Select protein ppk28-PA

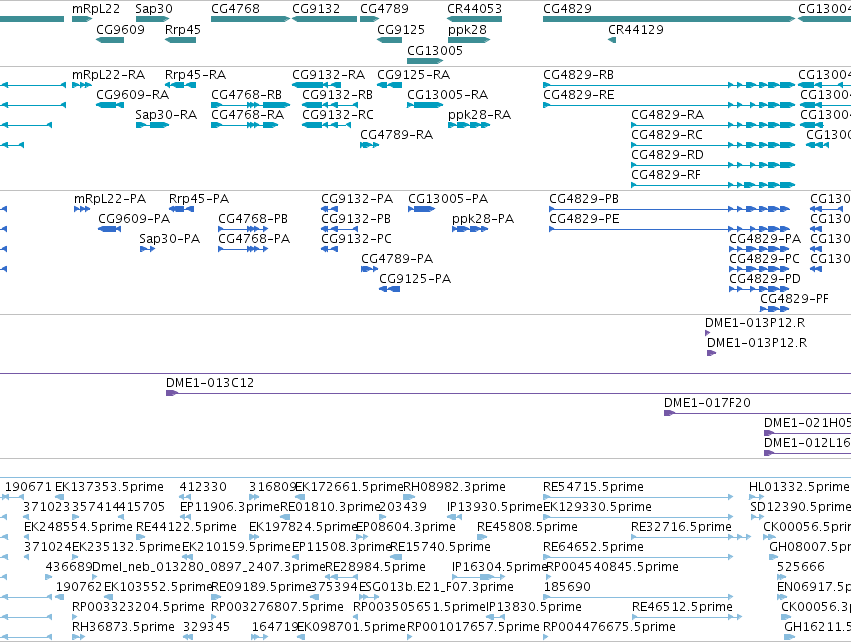coord(470,229)
